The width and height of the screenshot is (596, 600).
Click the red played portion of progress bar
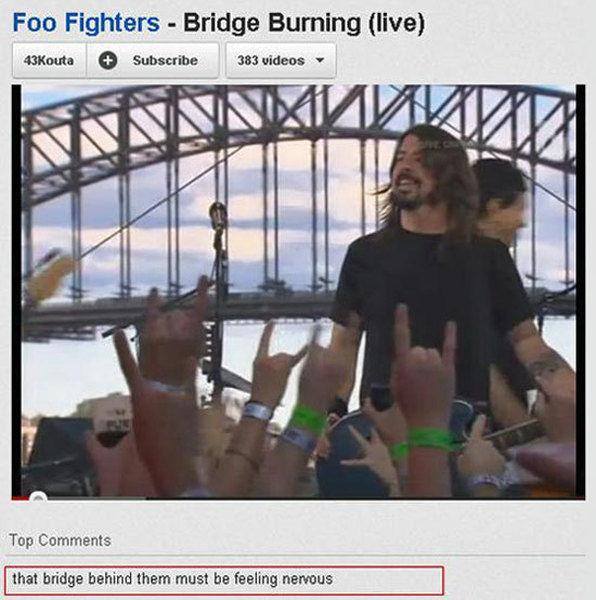click(21, 498)
